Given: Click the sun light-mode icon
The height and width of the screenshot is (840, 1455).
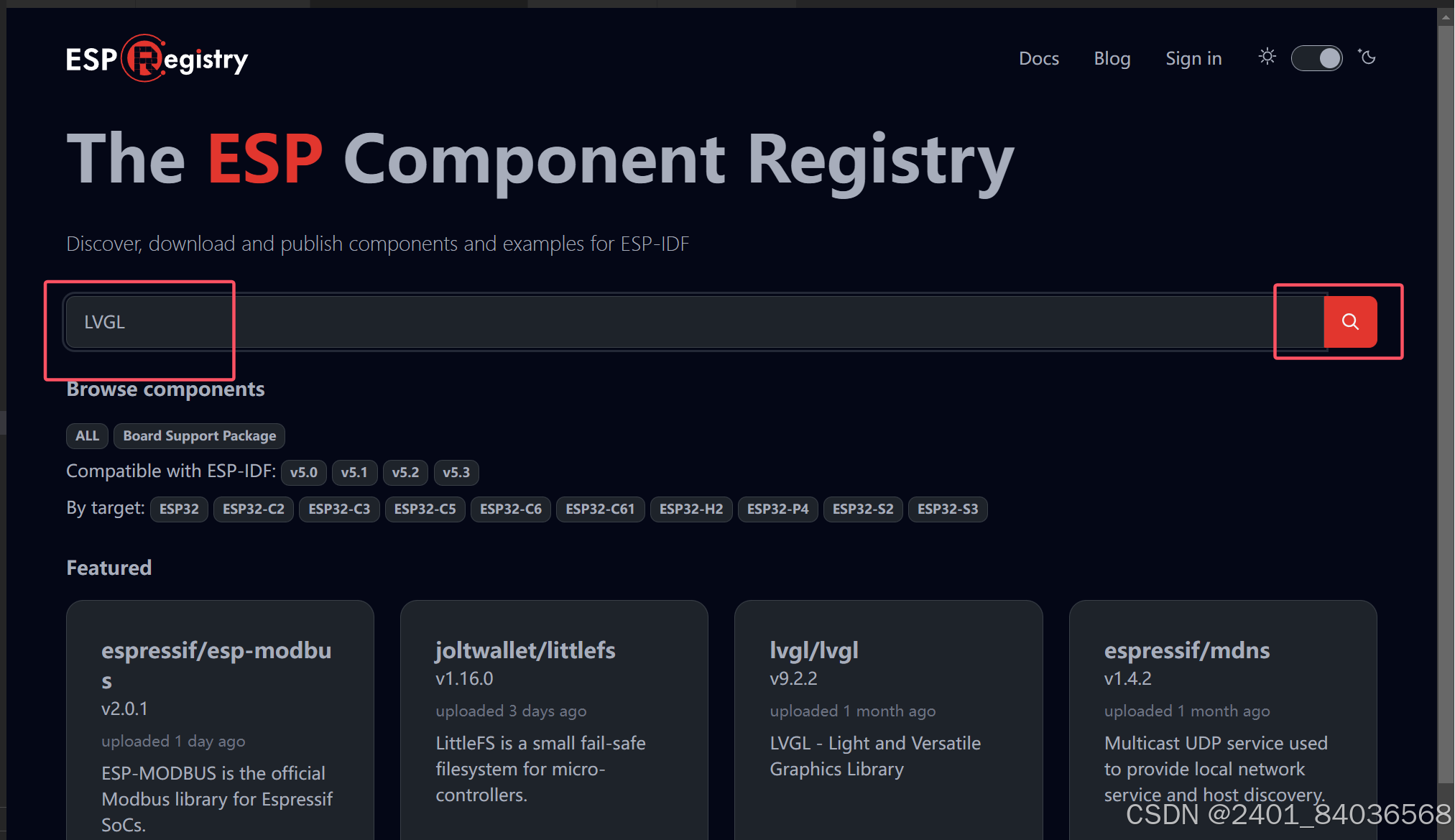Looking at the screenshot, I should [x=1267, y=57].
